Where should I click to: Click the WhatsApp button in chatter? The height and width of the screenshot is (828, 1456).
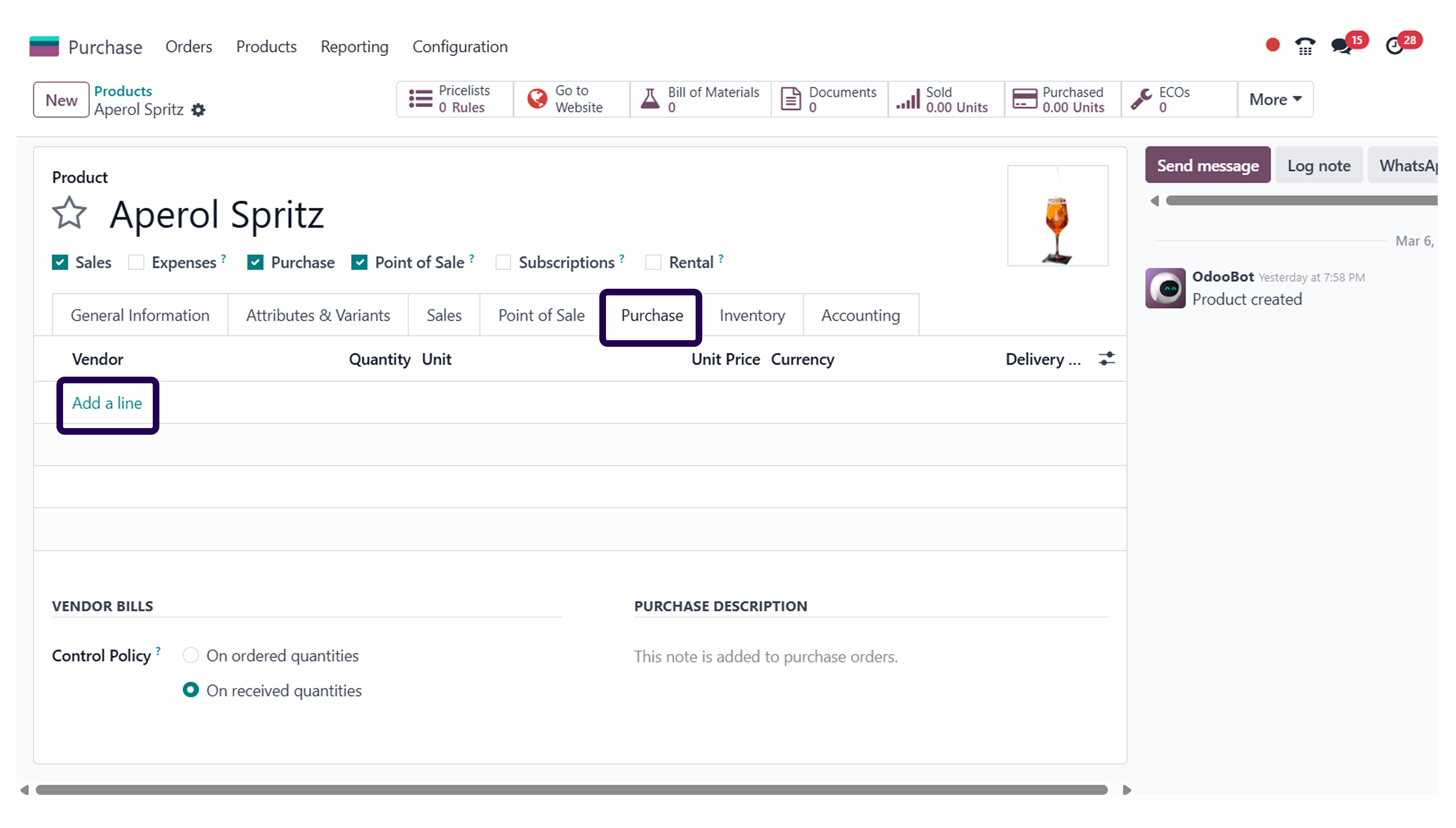pyautogui.click(x=1402, y=165)
